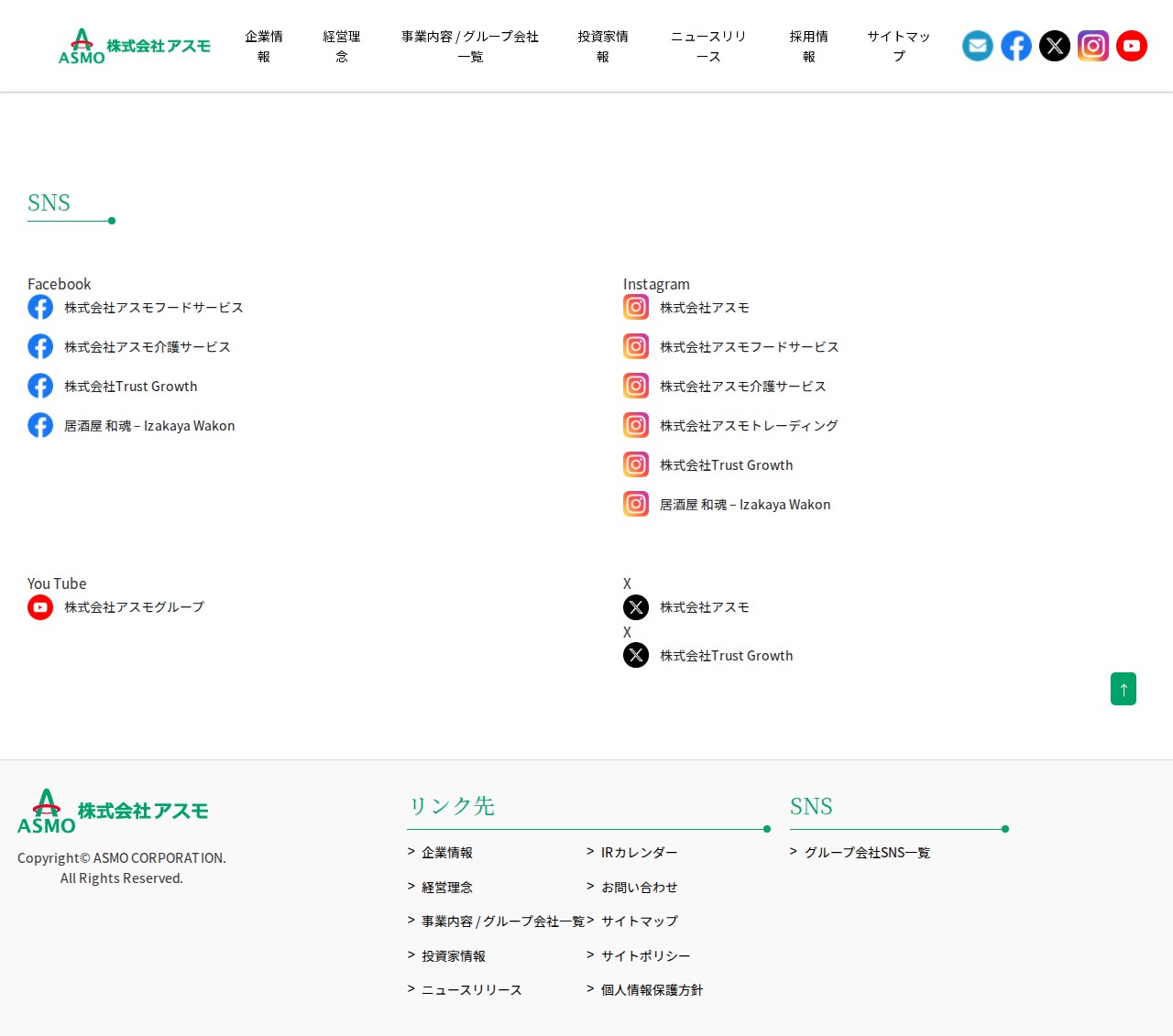Open Facebook link 株式会社アスモ介護サービス

pos(148,347)
